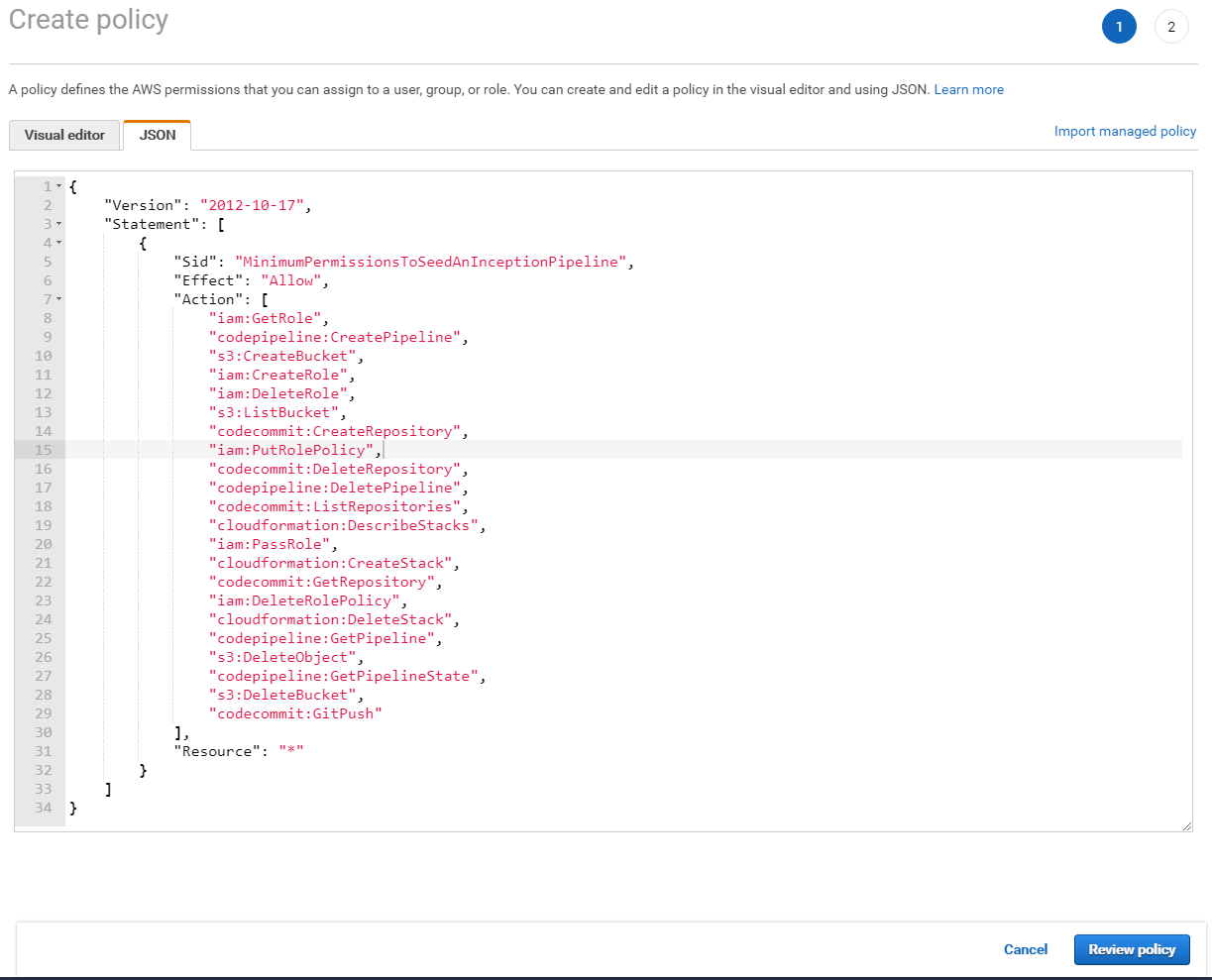This screenshot has width=1212, height=980.
Task: Grab the editor resize handle in corner
Action: (x=1187, y=825)
